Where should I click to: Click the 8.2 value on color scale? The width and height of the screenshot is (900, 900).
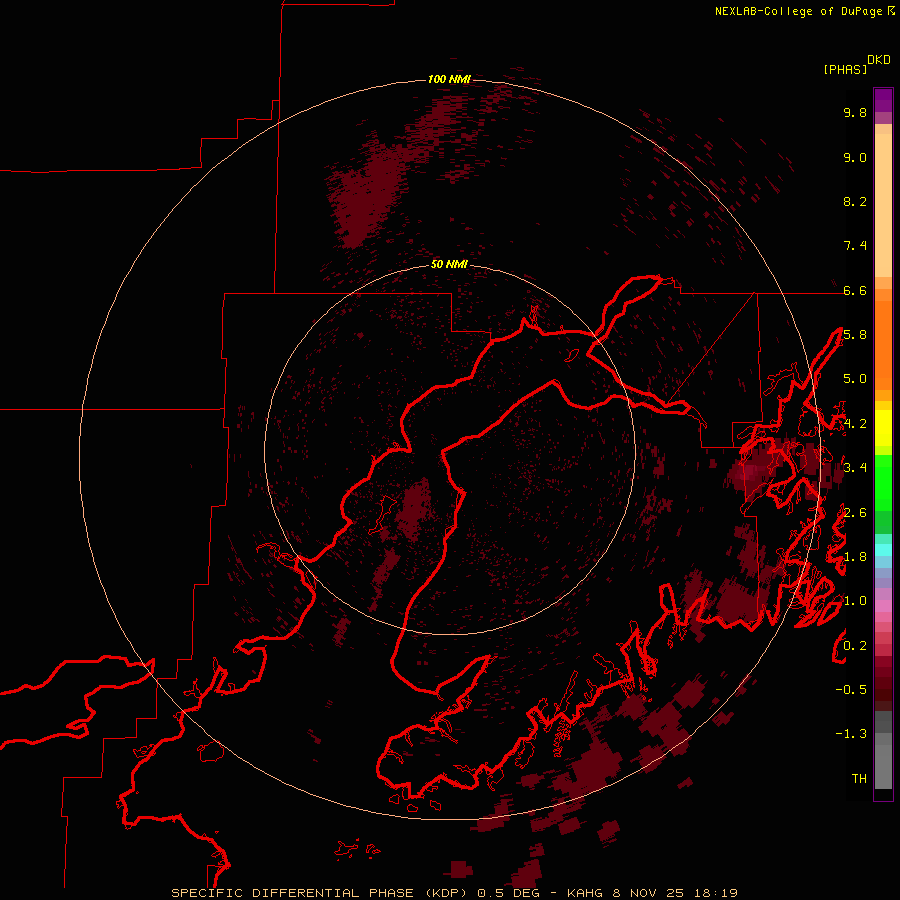[x=855, y=201]
